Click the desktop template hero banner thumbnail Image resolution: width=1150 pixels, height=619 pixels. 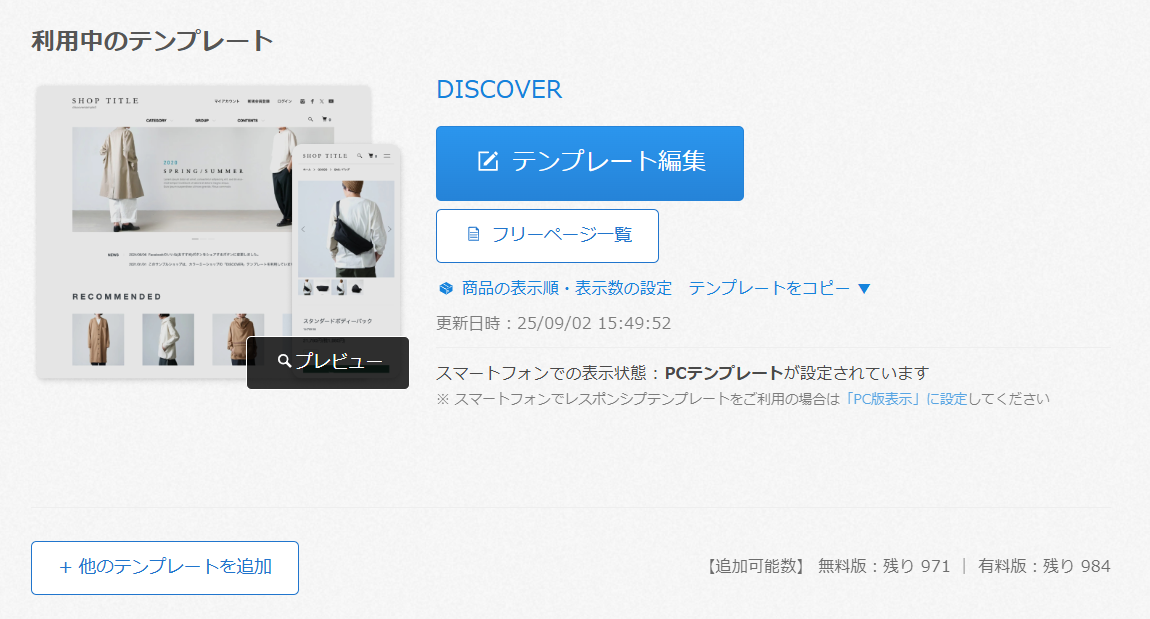pos(180,180)
